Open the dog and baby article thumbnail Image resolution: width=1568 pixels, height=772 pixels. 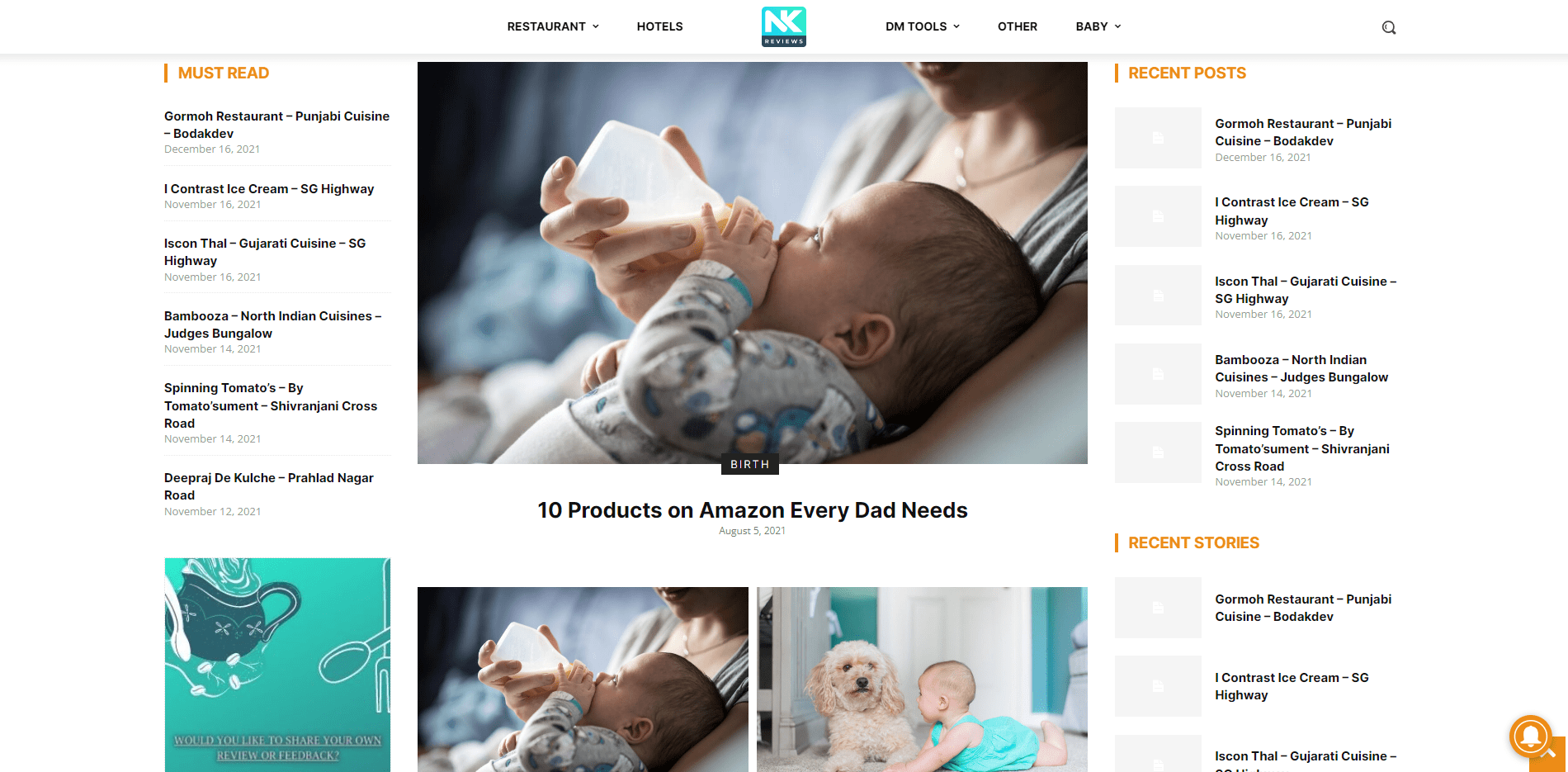[x=922, y=680]
